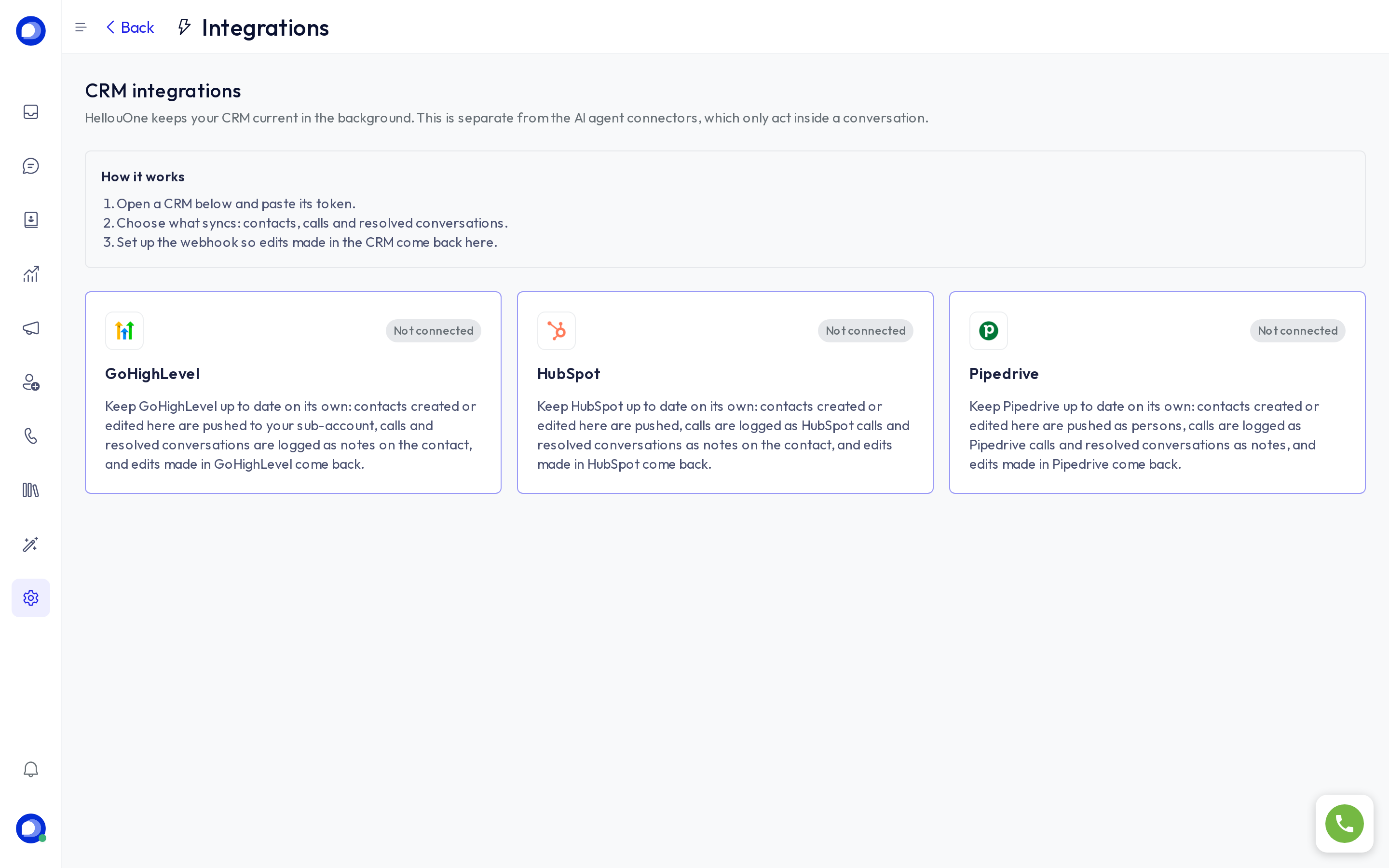
Task: Click the HubSpot logo icon
Action: click(x=556, y=331)
